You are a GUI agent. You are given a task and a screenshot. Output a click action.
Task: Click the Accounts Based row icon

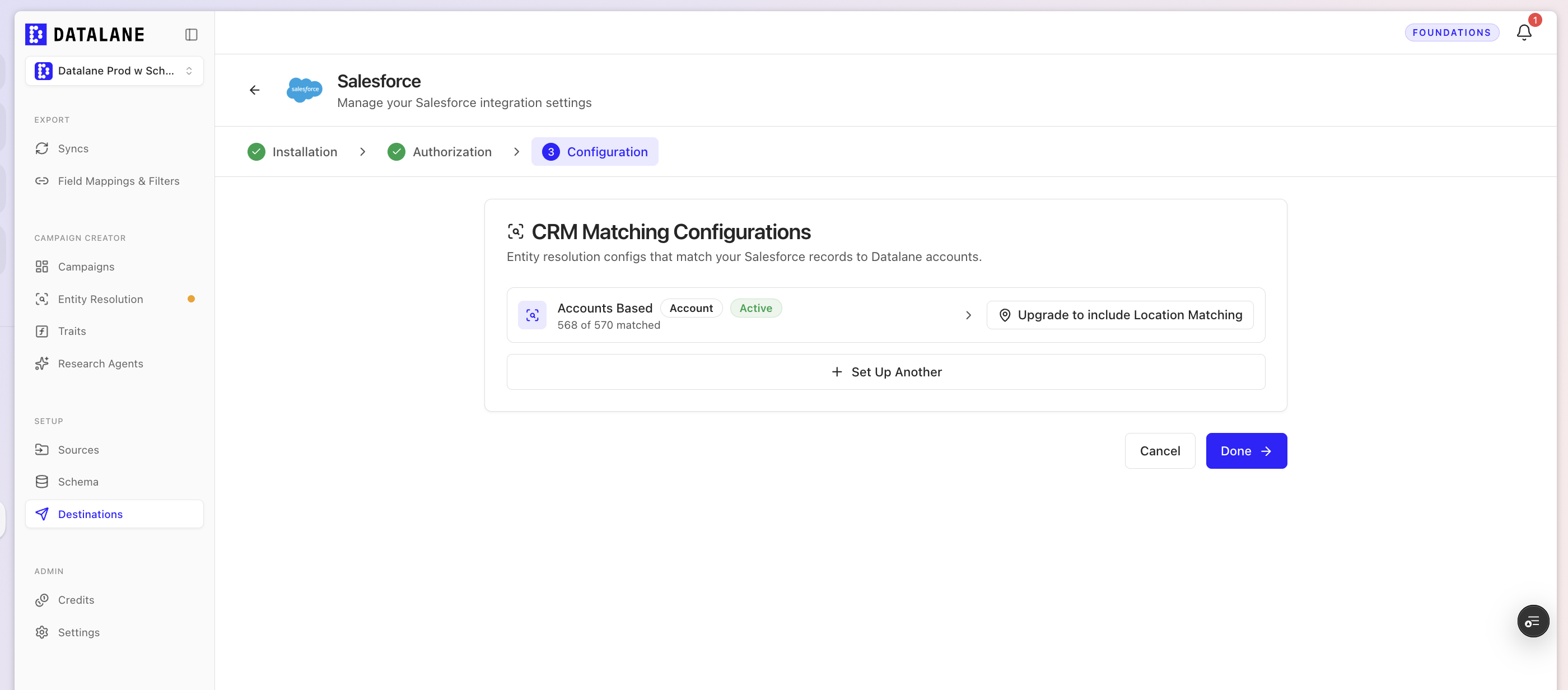coord(533,315)
